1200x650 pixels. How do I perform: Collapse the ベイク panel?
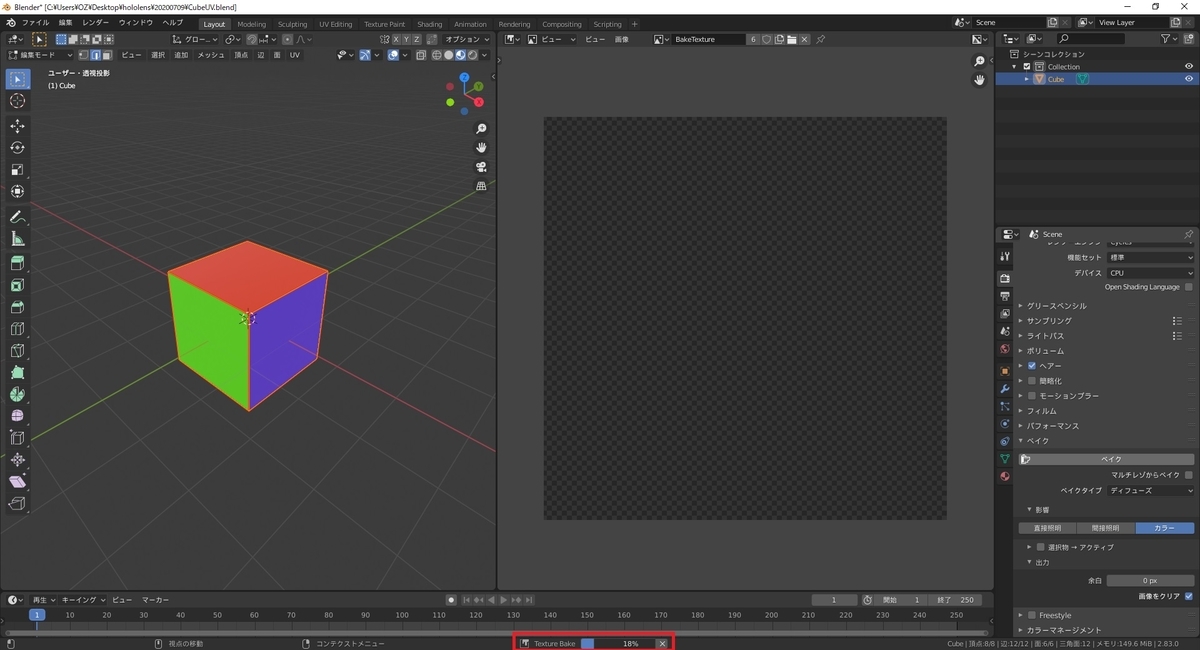coord(1037,441)
